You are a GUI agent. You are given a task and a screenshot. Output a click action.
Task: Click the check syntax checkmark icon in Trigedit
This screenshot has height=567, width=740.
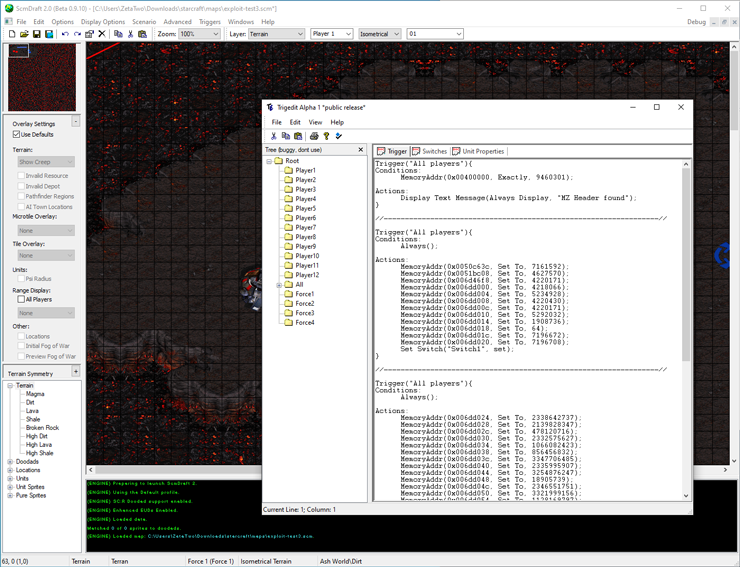point(339,136)
